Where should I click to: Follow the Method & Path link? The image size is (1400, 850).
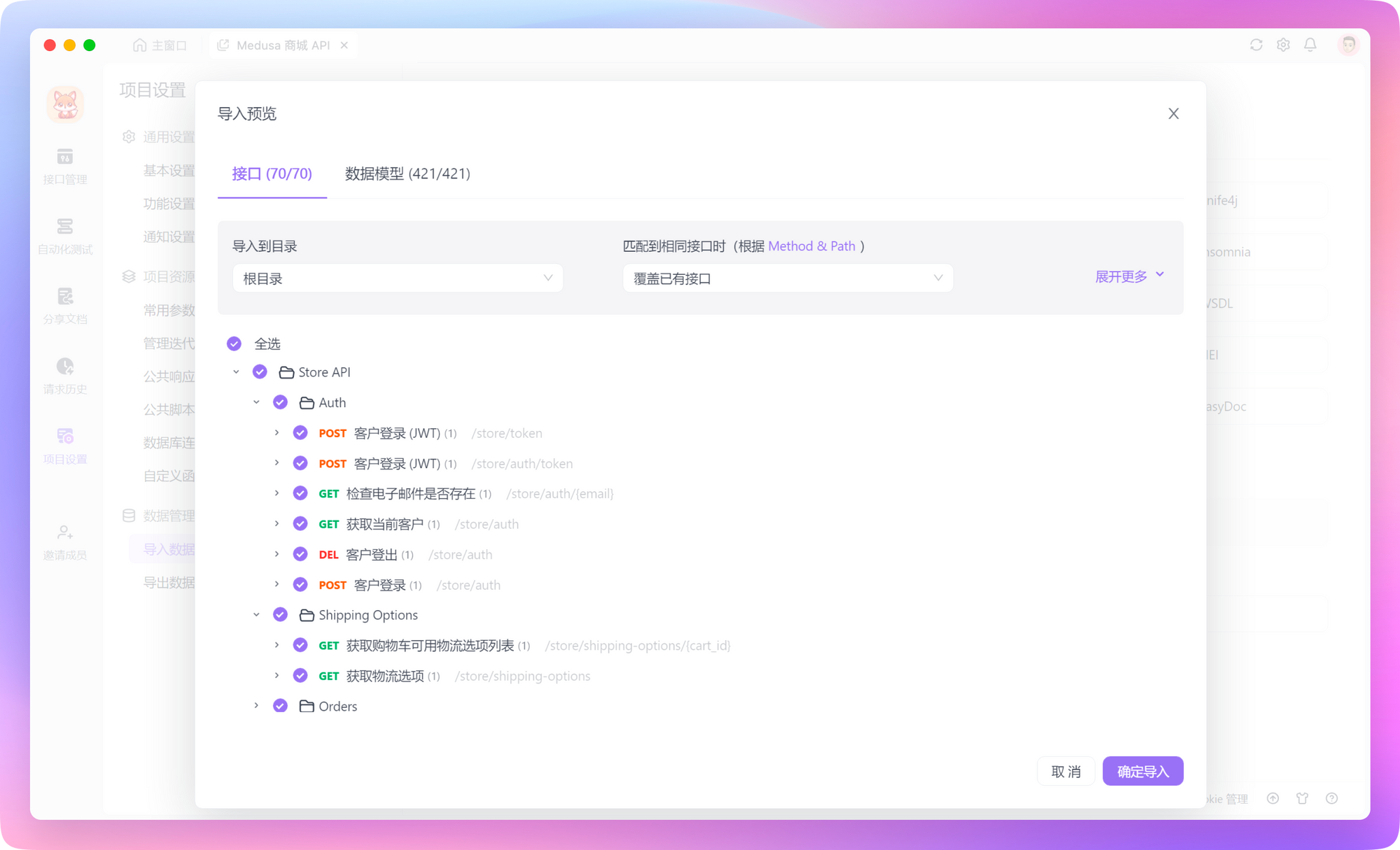pyautogui.click(x=812, y=246)
